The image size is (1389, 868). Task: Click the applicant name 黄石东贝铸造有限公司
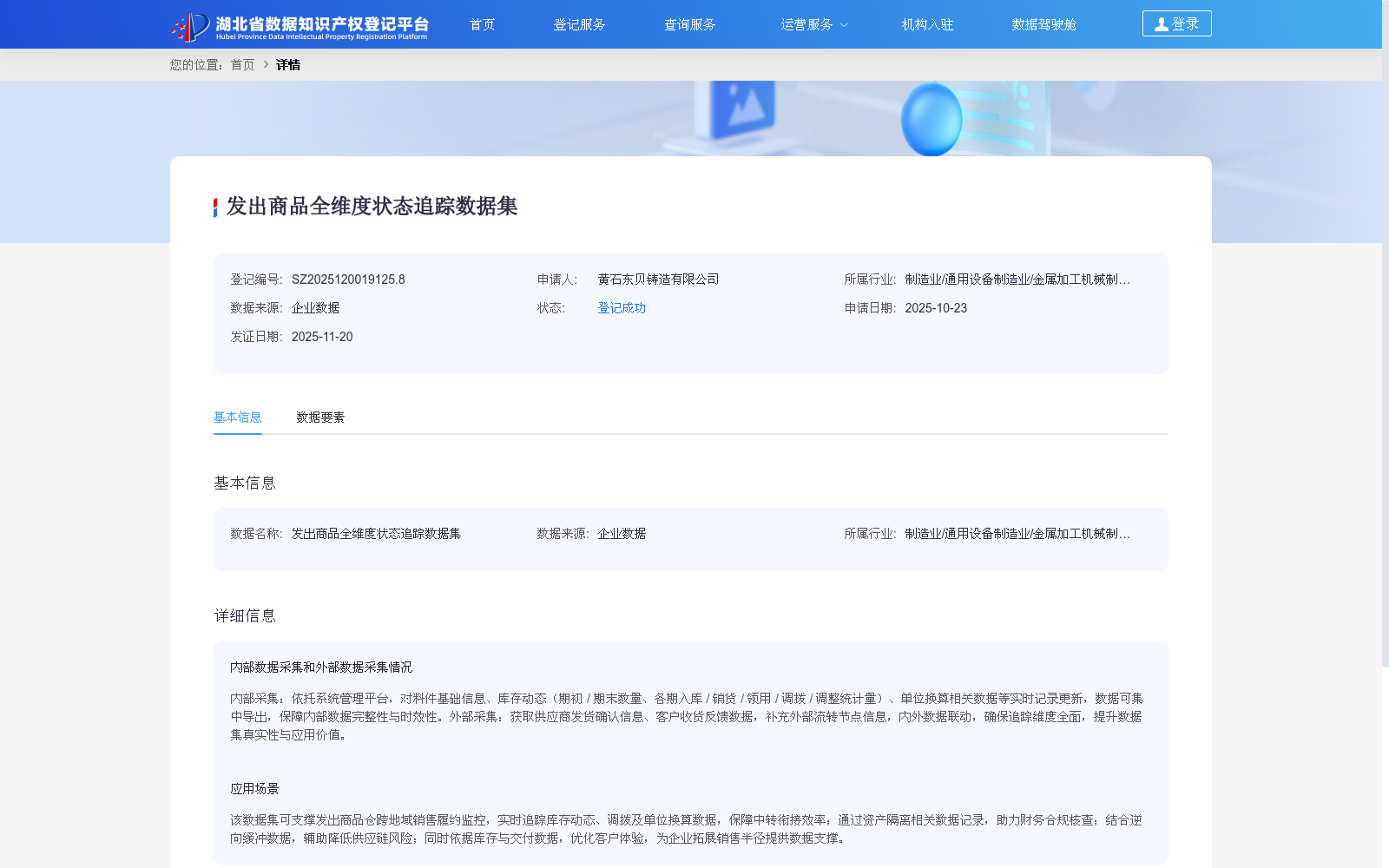[x=658, y=279]
